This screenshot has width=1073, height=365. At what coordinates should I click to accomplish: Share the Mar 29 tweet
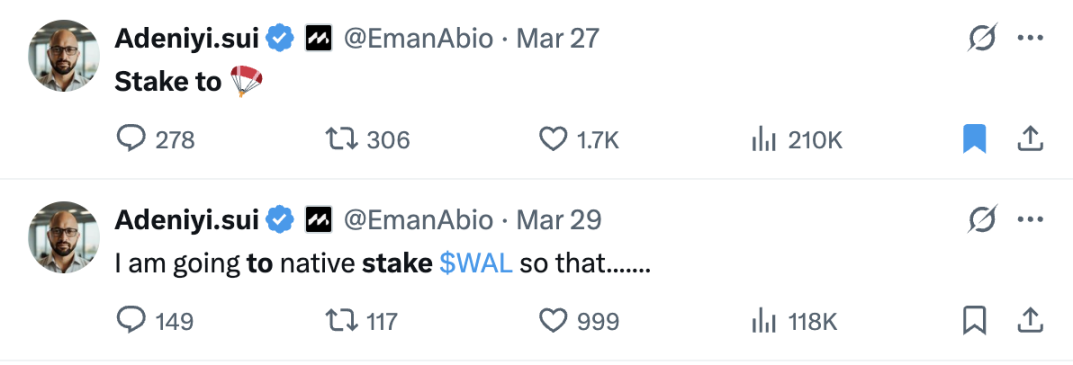pyautogui.click(x=1030, y=320)
